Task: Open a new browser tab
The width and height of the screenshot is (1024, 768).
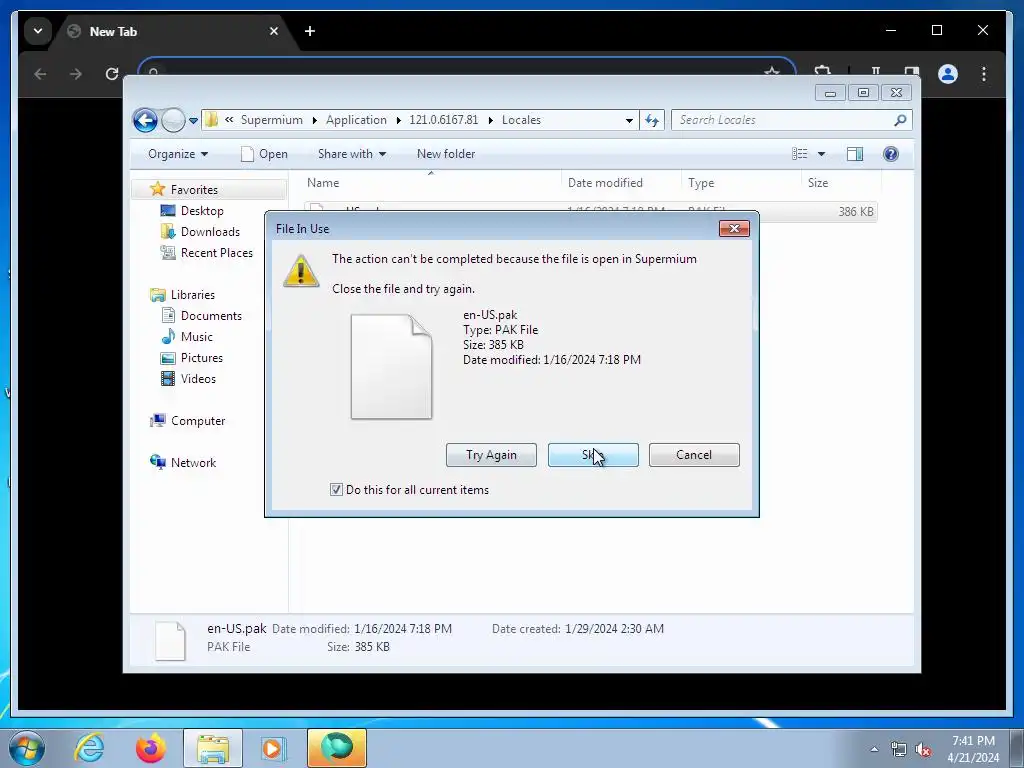Action: coord(310,31)
